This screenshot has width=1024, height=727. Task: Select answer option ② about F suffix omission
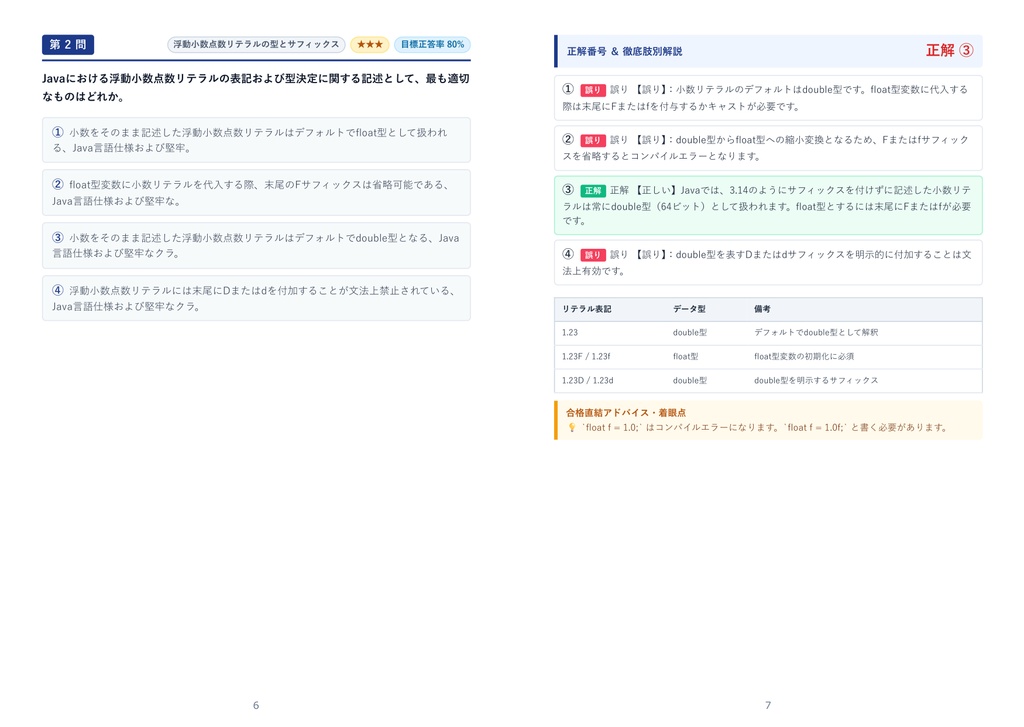(256, 193)
